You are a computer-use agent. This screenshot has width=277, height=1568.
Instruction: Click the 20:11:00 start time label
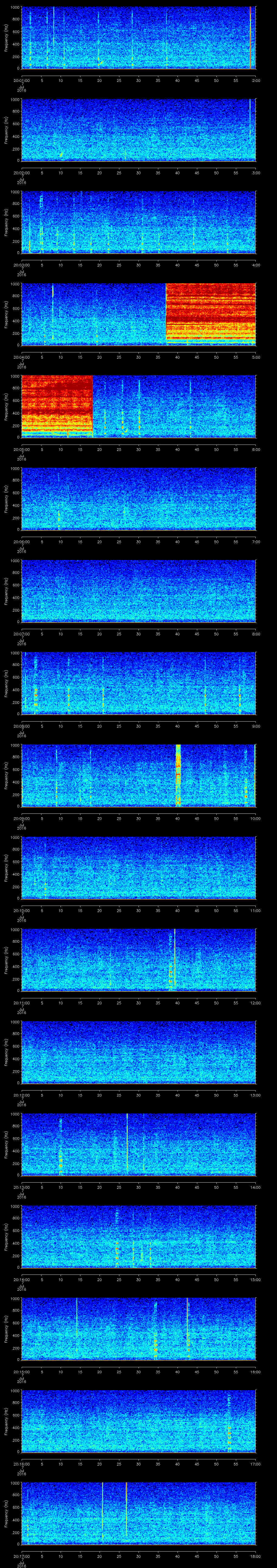click(21, 1003)
